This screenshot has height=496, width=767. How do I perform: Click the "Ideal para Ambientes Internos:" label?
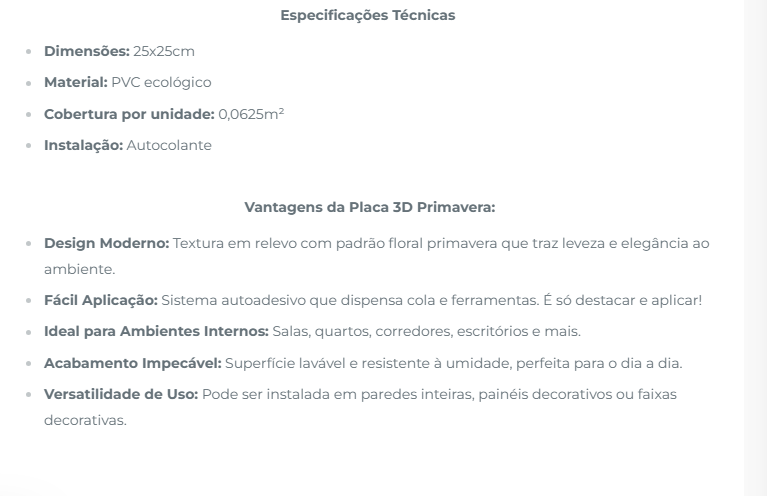155,331
